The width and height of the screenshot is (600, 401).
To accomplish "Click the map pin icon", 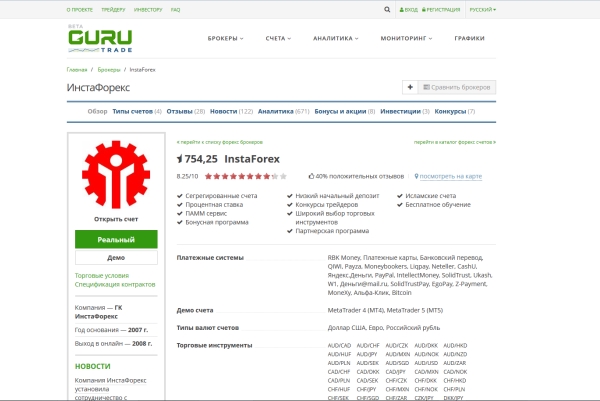I will tap(416, 176).
